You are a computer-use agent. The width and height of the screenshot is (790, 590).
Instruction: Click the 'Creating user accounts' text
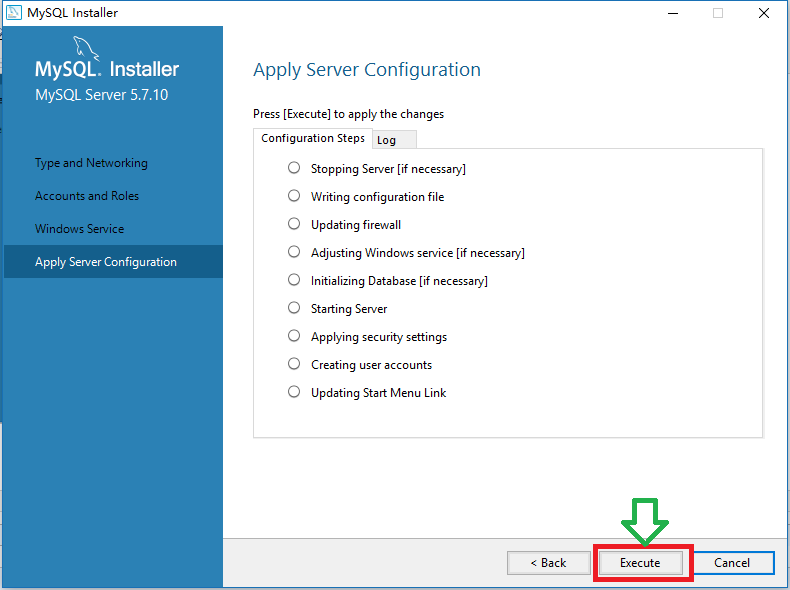click(x=371, y=364)
